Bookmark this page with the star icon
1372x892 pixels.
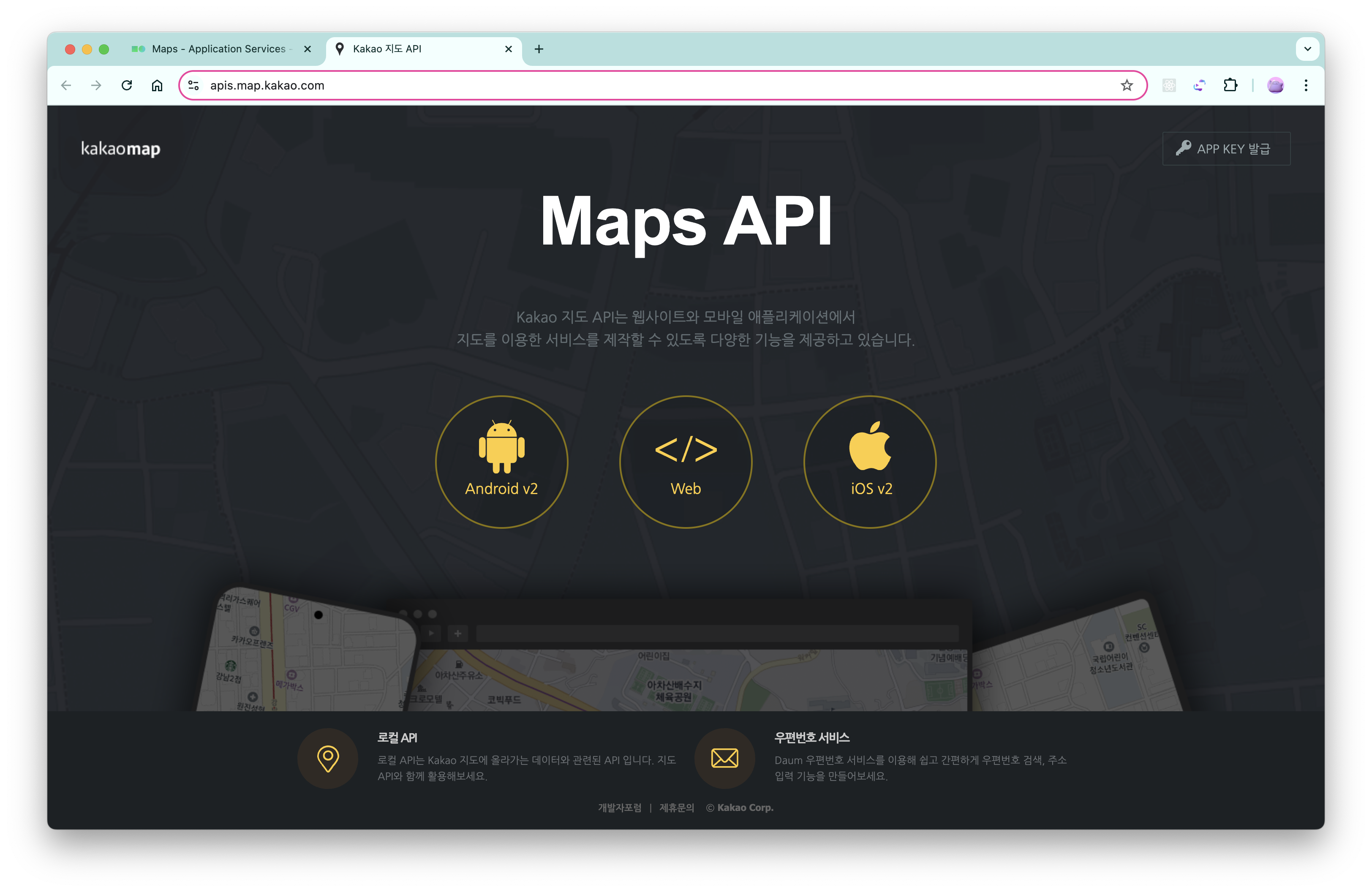tap(1127, 85)
